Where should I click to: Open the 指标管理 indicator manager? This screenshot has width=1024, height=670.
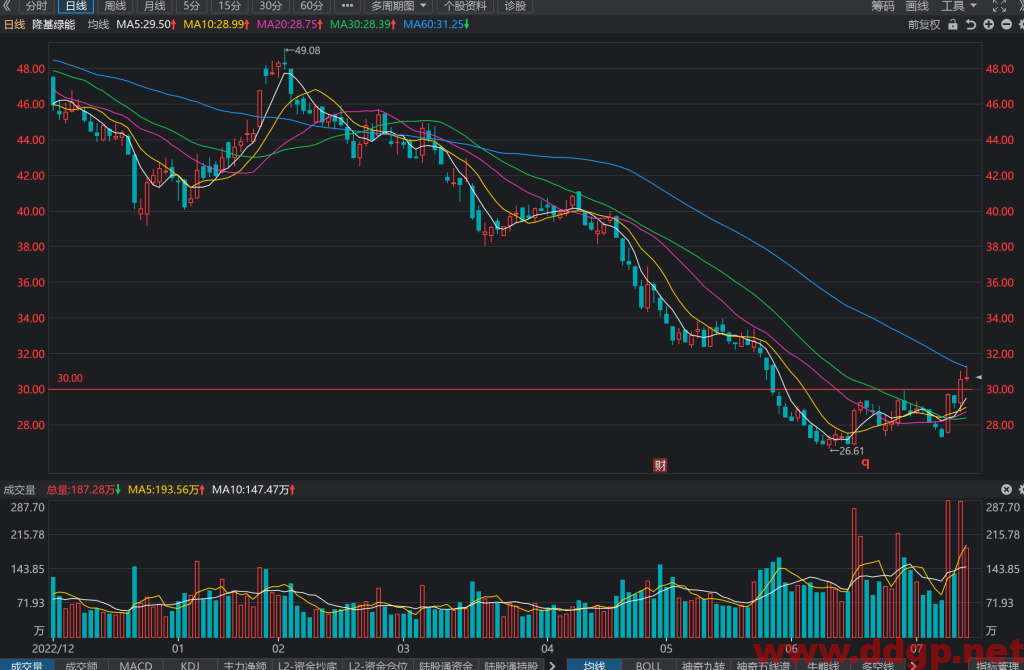tap(998, 665)
